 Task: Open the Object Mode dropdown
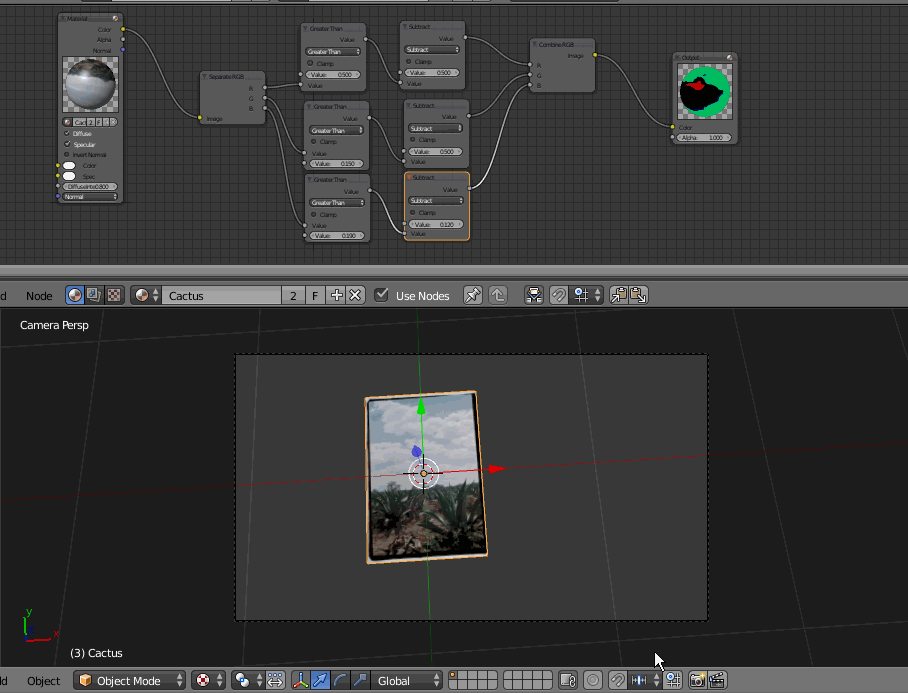coord(130,680)
